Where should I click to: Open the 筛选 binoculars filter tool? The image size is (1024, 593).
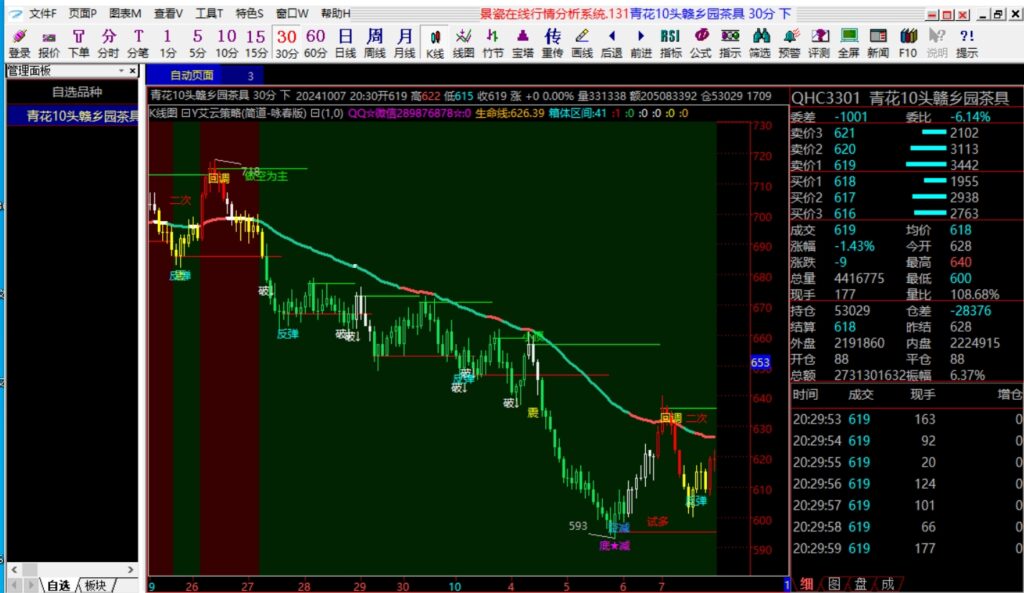[x=760, y=43]
